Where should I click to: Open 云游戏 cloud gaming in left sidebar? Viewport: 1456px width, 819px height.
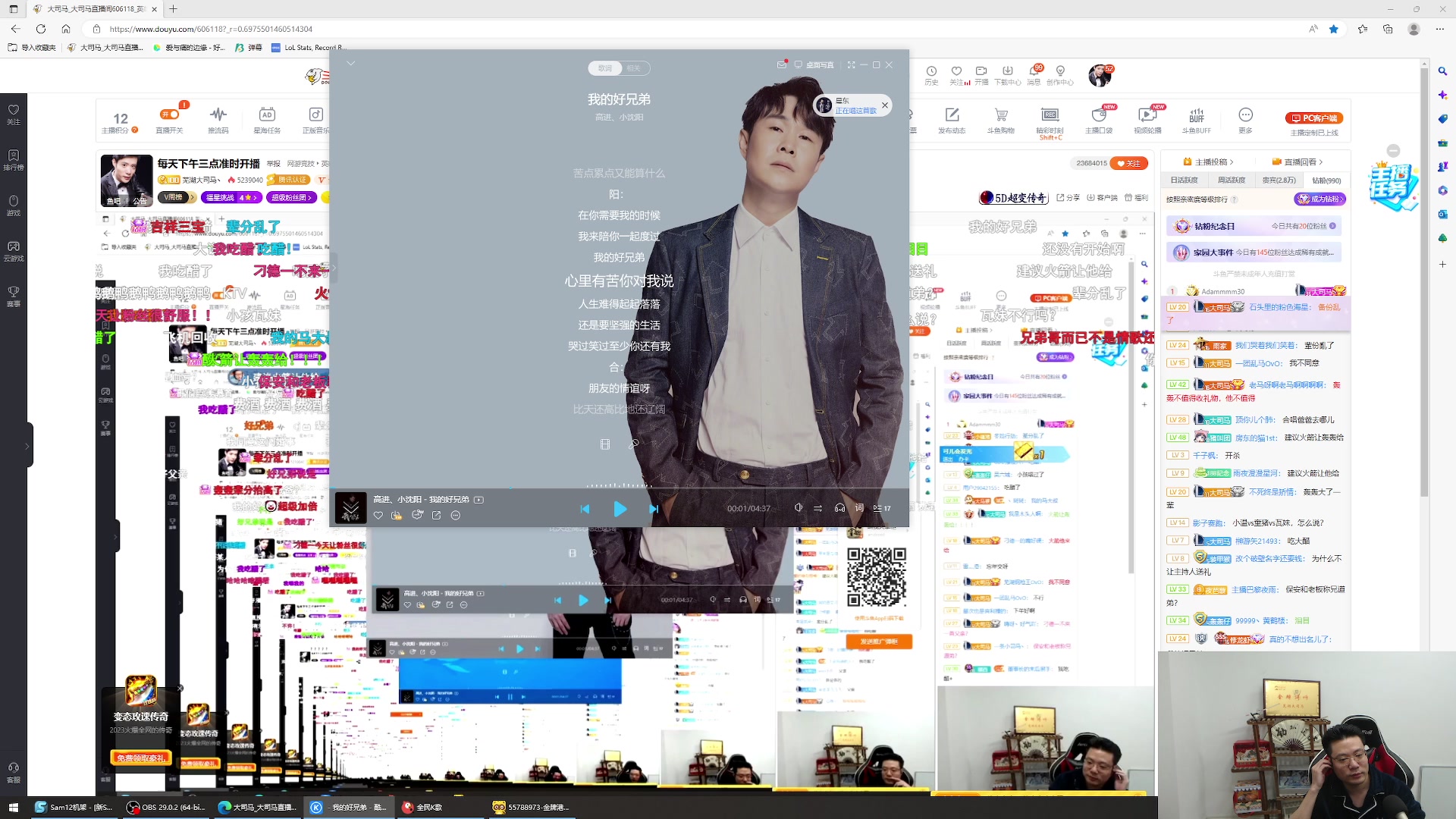[x=14, y=251]
